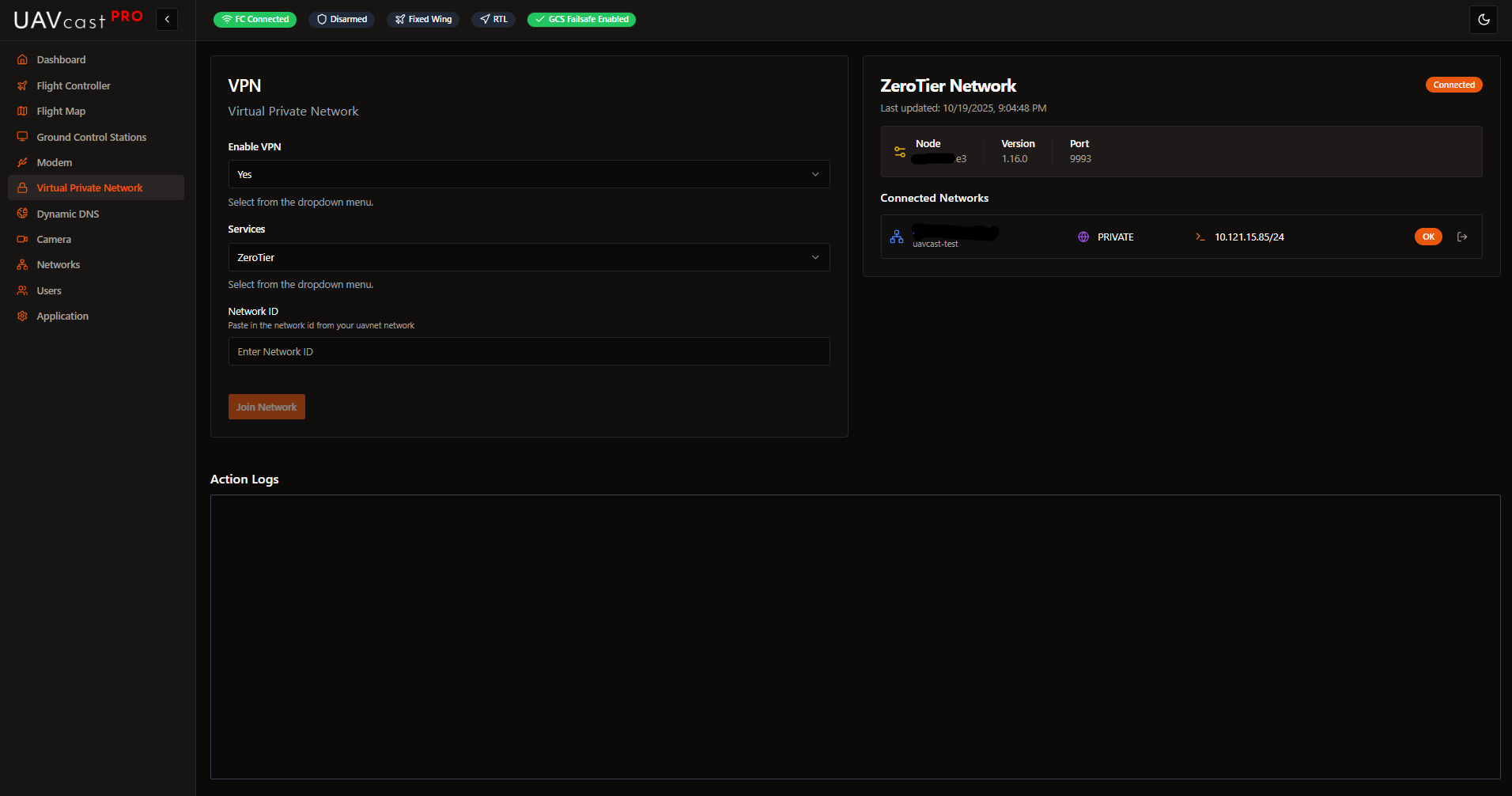The width and height of the screenshot is (1512, 796).
Task: Click the Flight Map icon in sidebar
Action: pos(22,111)
